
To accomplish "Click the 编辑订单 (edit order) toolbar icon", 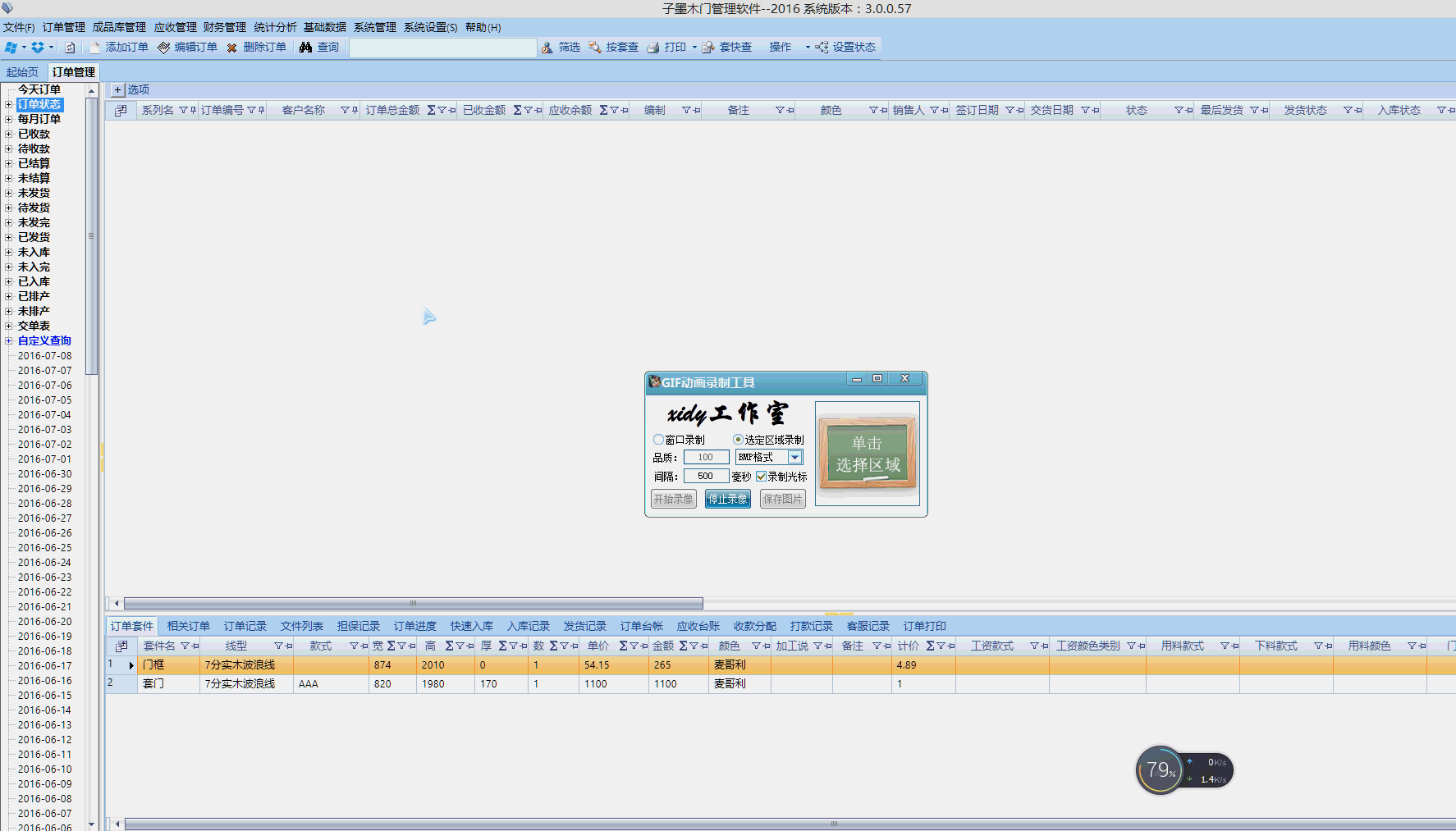I will click(164, 48).
